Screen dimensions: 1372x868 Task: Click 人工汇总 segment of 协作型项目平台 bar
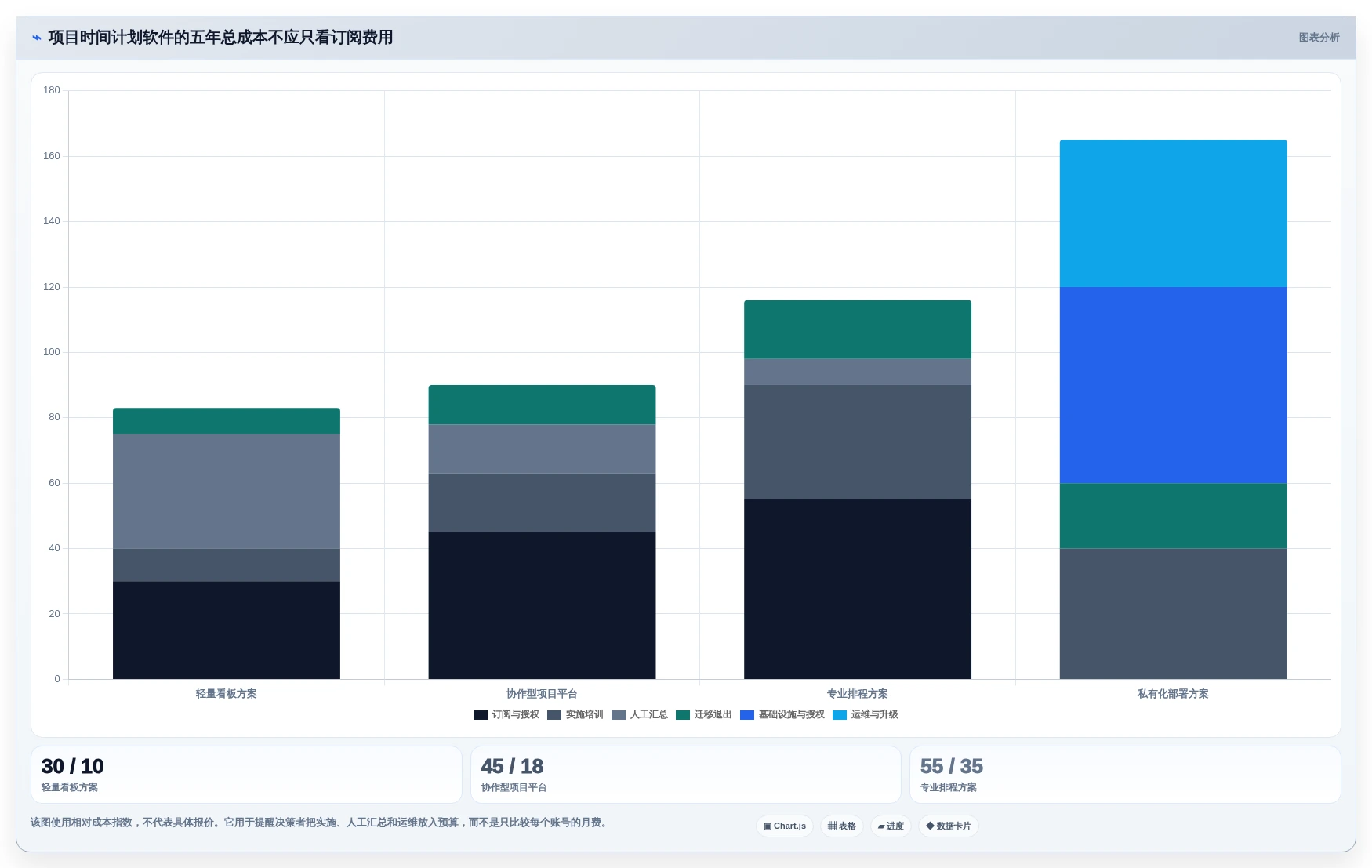(x=542, y=449)
